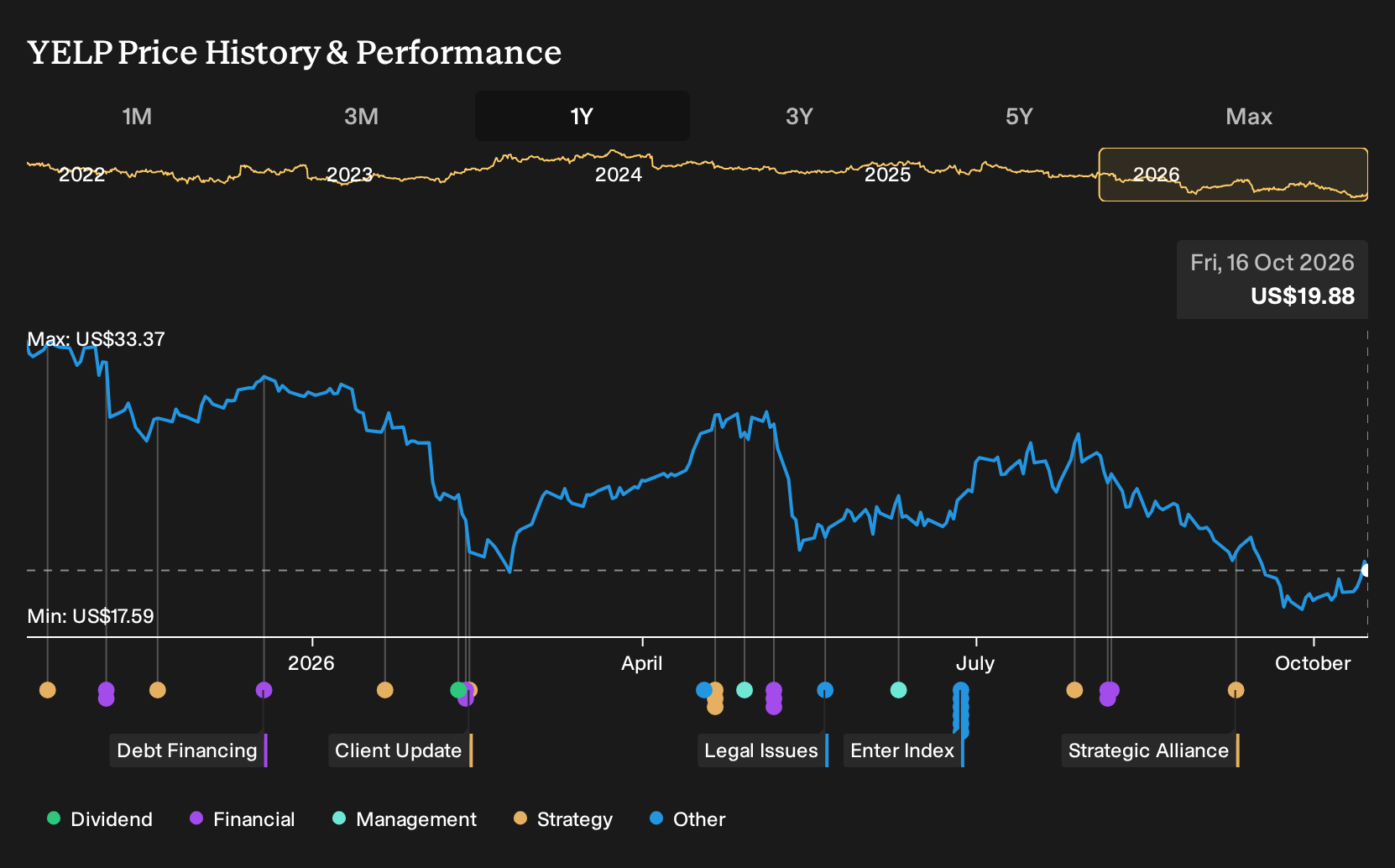Screen dimensions: 1395x868
Task: Switch to the 3Y time range
Action: click(799, 116)
